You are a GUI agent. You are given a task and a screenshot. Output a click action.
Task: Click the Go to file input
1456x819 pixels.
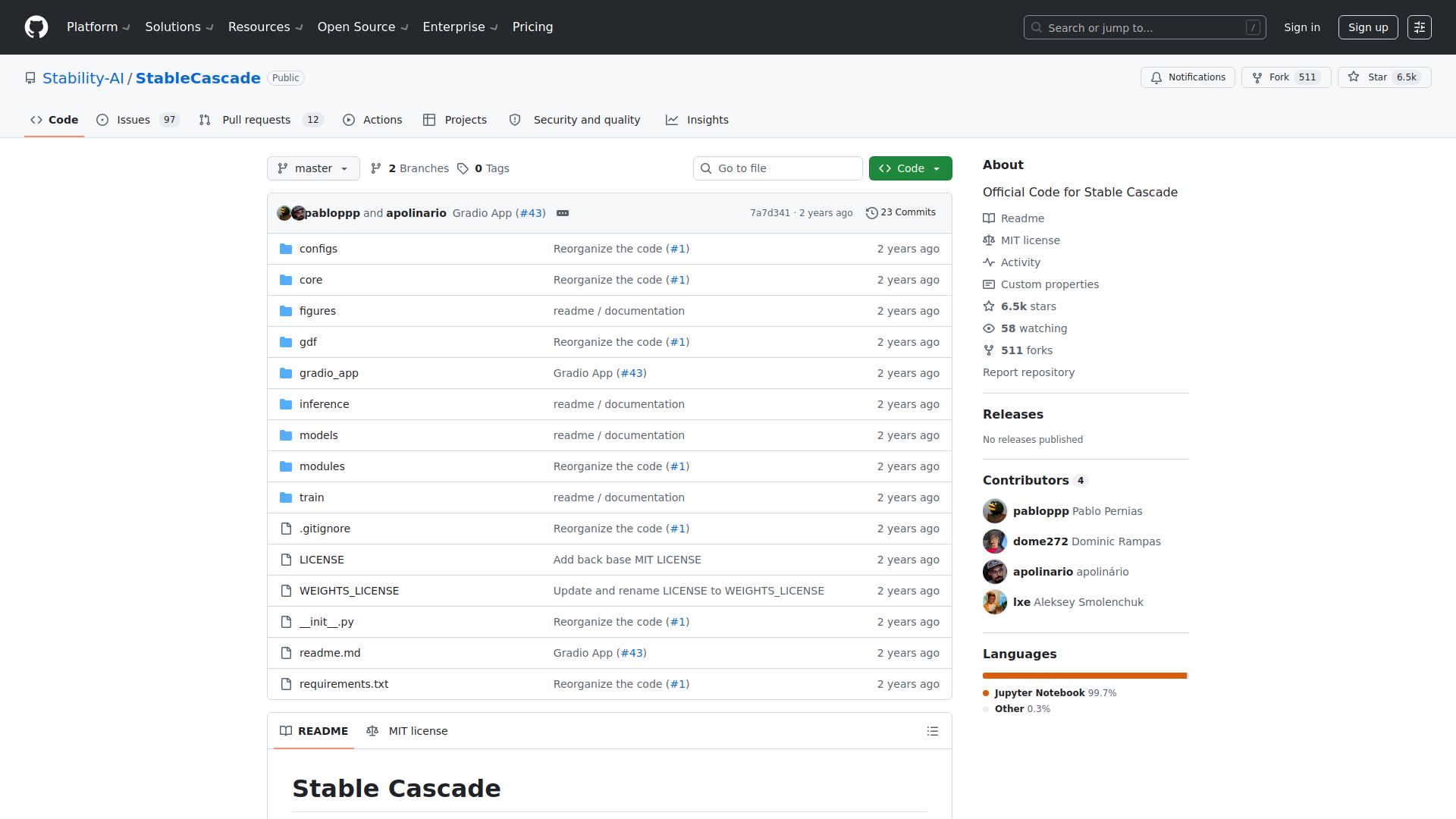778,168
